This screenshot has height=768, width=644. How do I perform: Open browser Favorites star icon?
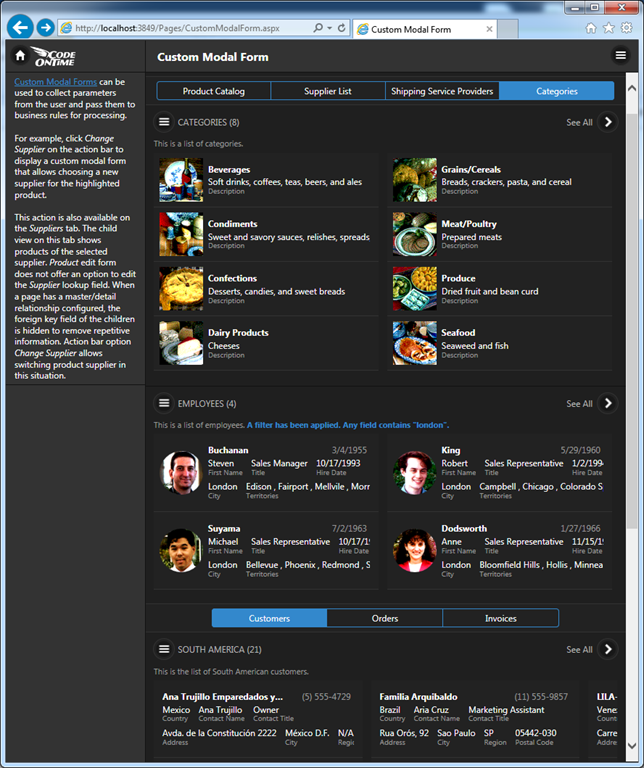(x=609, y=28)
